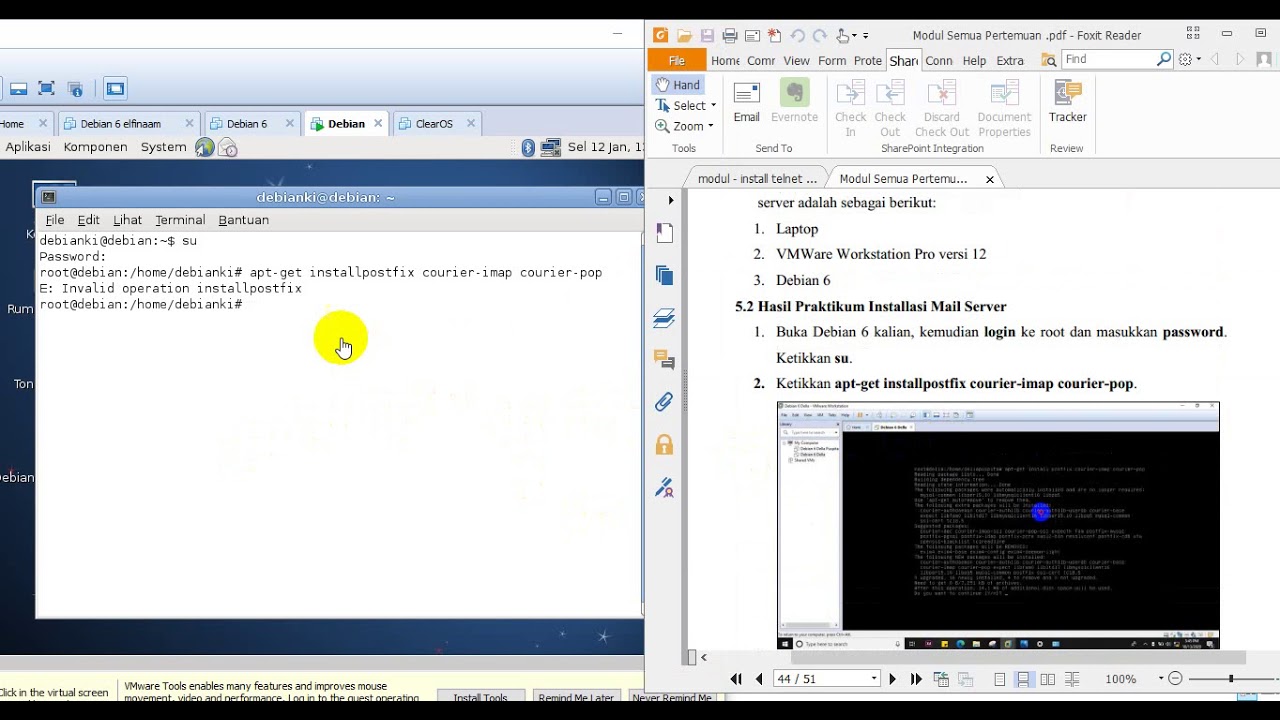
Task: Switch to the View ribbon tab
Action: tap(796, 60)
